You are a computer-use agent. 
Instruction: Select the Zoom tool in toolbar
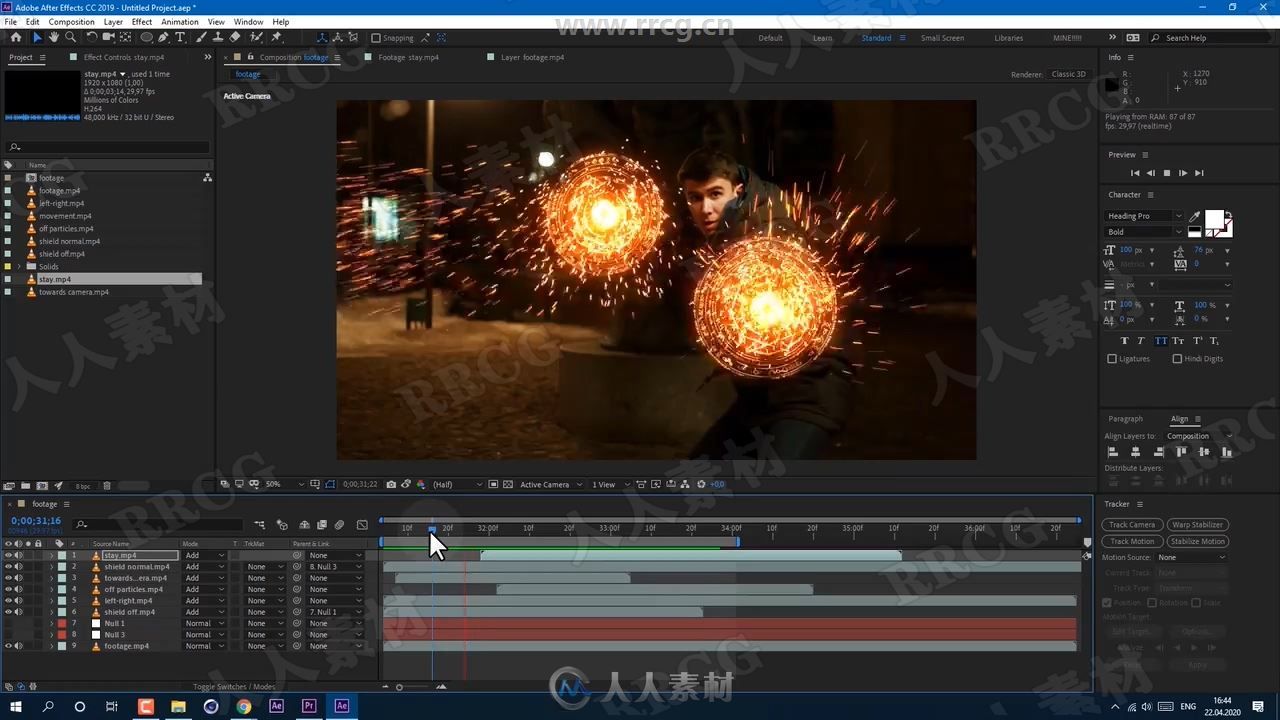coord(70,37)
